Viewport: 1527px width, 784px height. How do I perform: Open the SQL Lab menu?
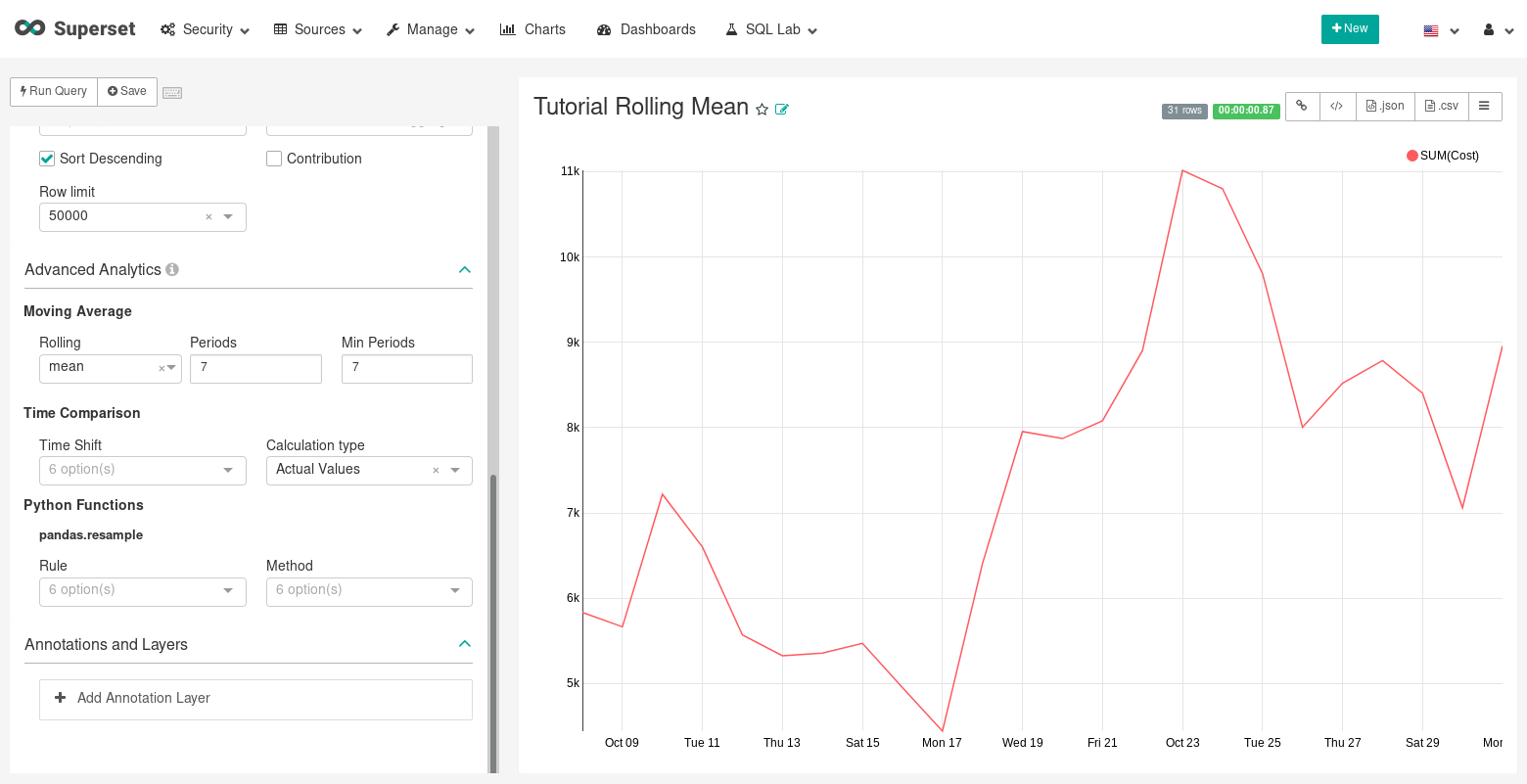(771, 29)
